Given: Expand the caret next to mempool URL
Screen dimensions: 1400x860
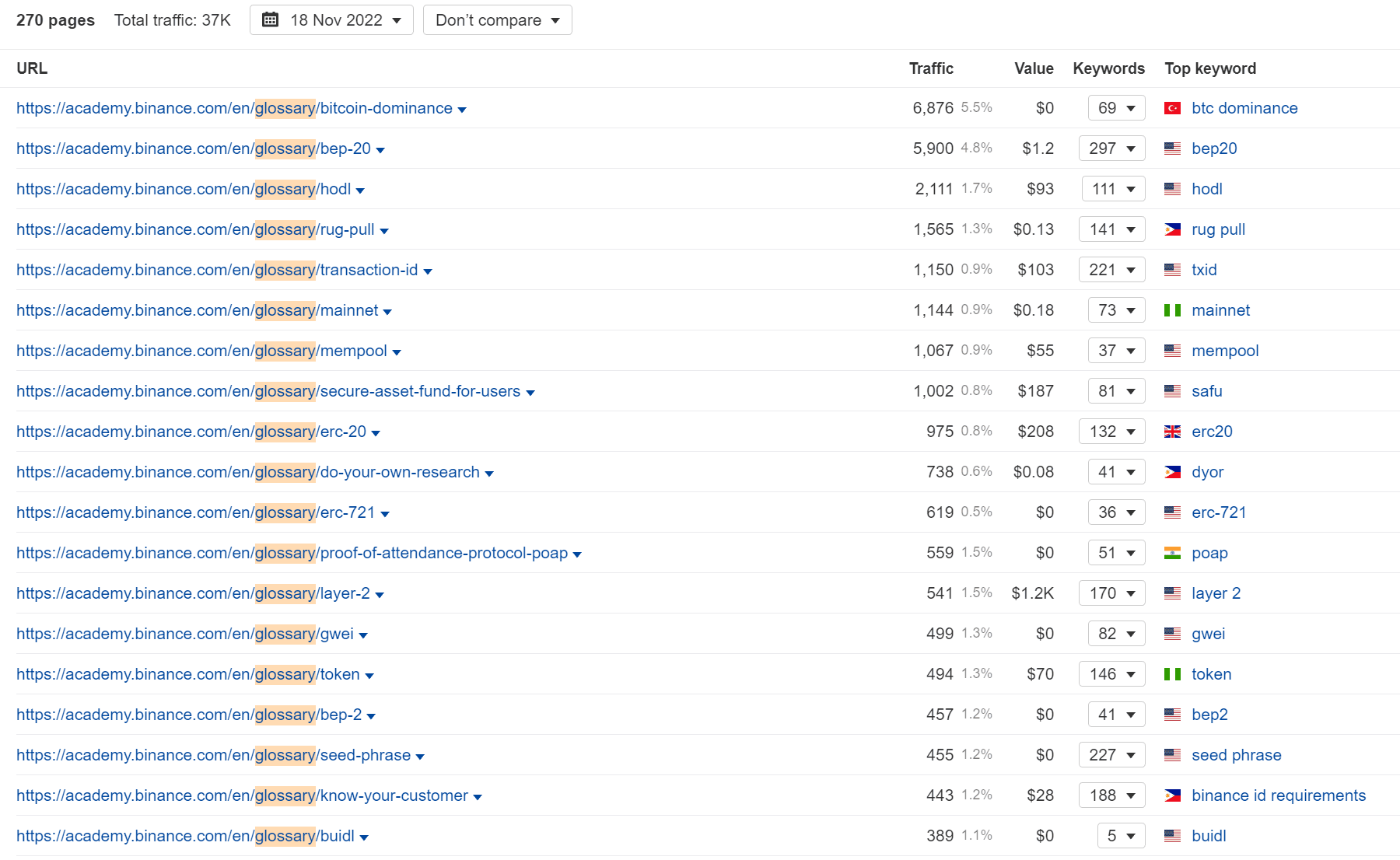Looking at the screenshot, I should (x=397, y=352).
